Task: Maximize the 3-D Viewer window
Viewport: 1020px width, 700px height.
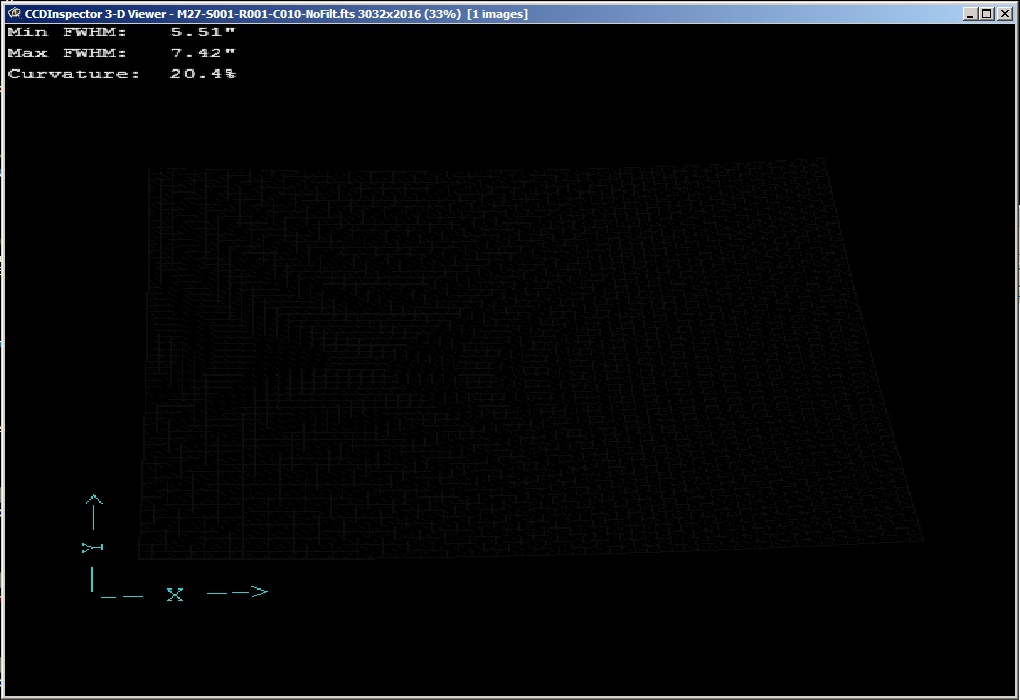Action: tap(987, 13)
